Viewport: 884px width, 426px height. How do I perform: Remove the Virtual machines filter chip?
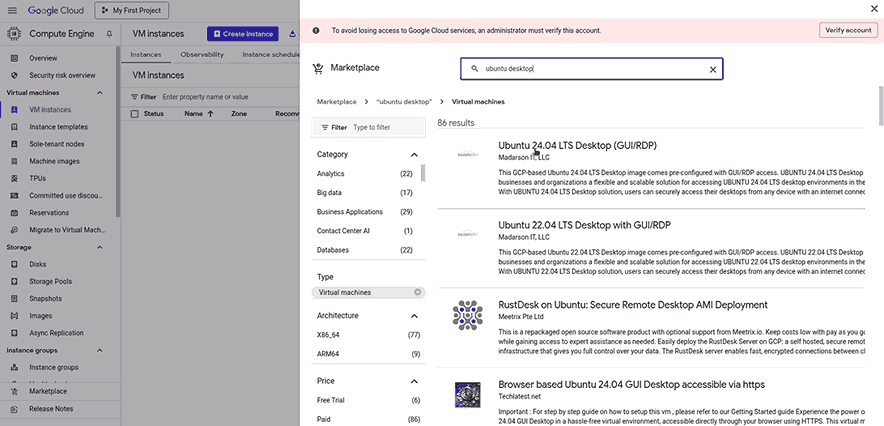[418, 292]
